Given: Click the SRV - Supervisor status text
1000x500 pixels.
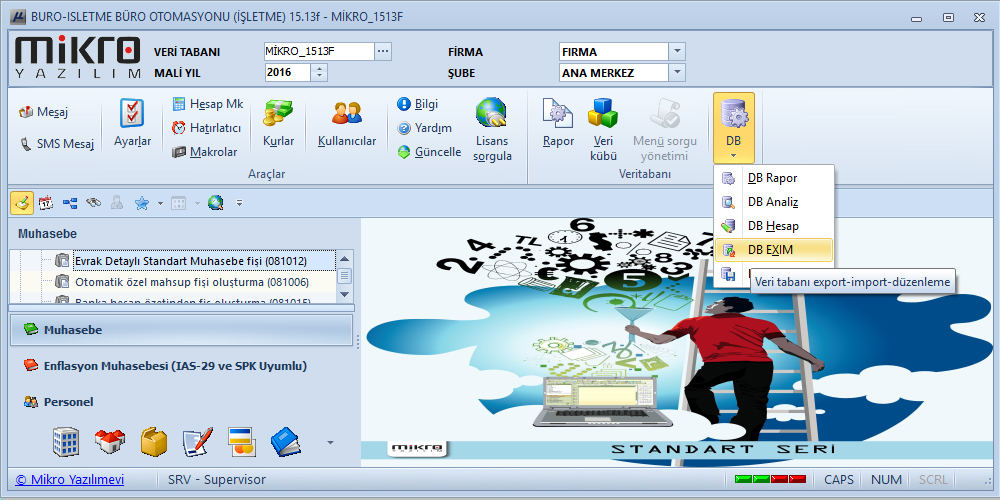Looking at the screenshot, I should (x=217, y=480).
